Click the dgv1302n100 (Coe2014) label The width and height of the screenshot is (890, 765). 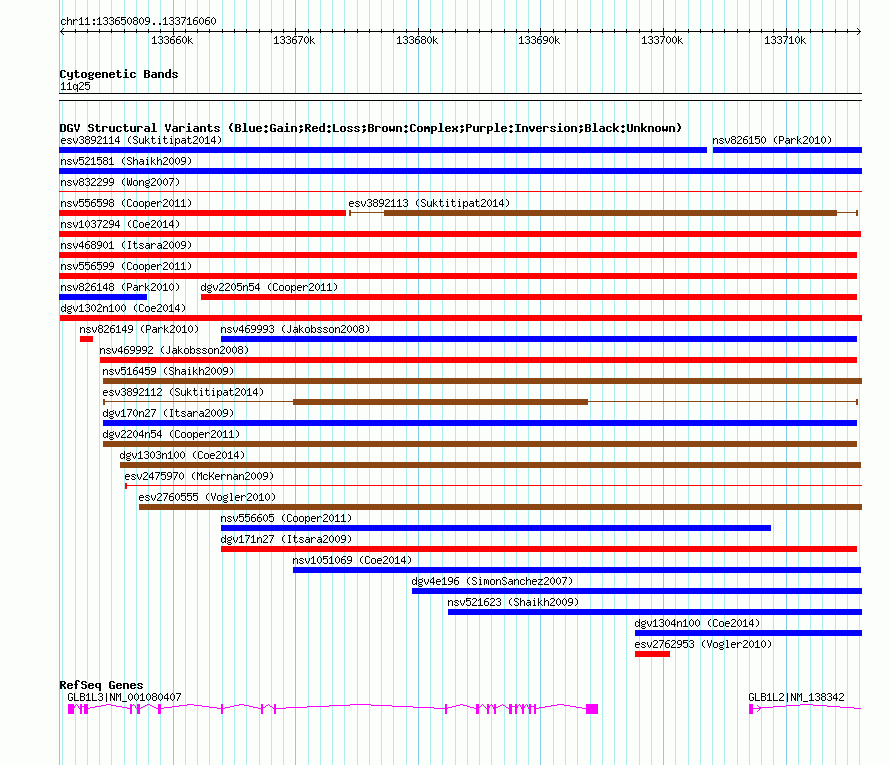(123, 308)
